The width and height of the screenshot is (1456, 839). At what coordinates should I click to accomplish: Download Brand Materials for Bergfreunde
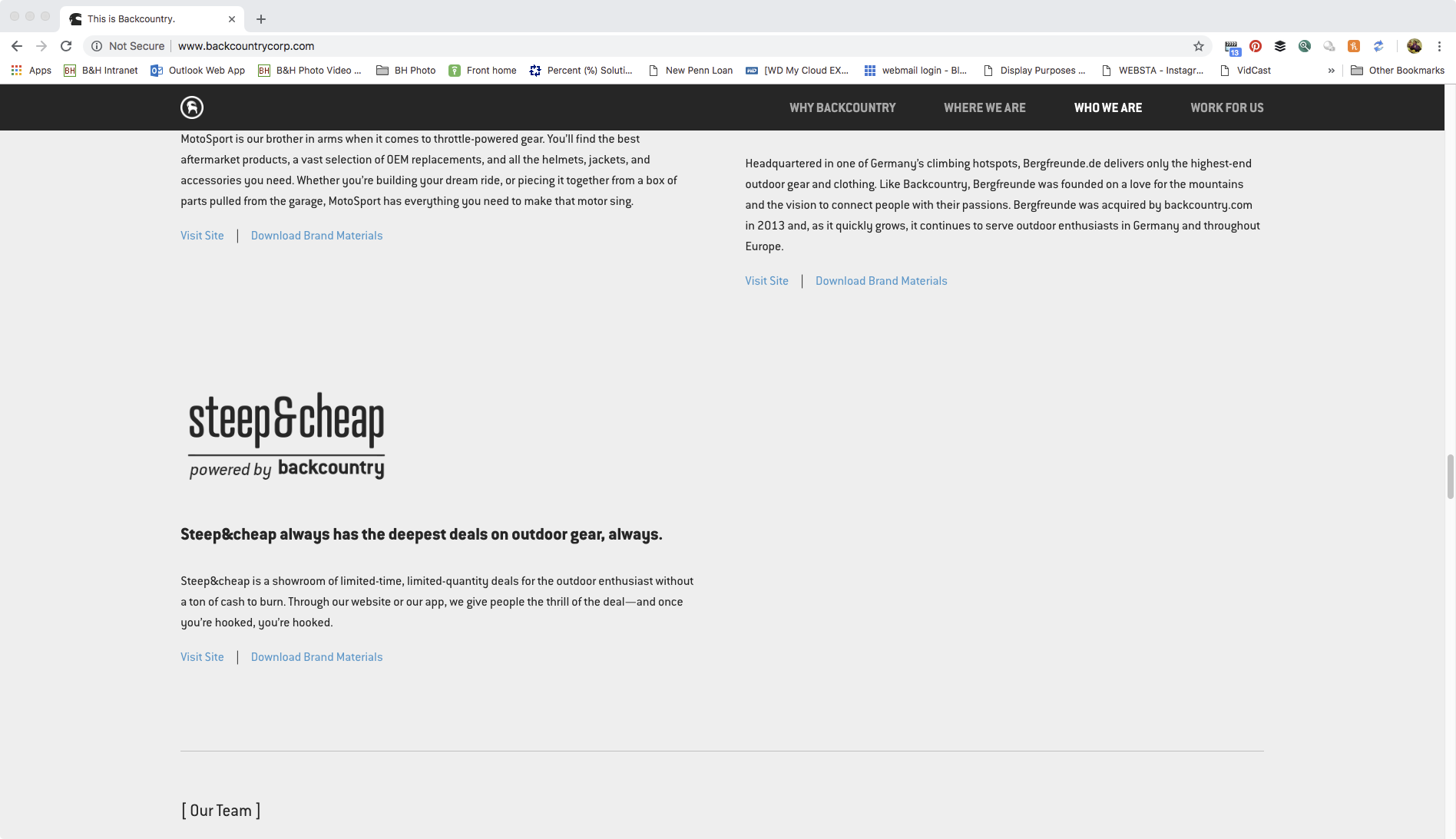[881, 281]
